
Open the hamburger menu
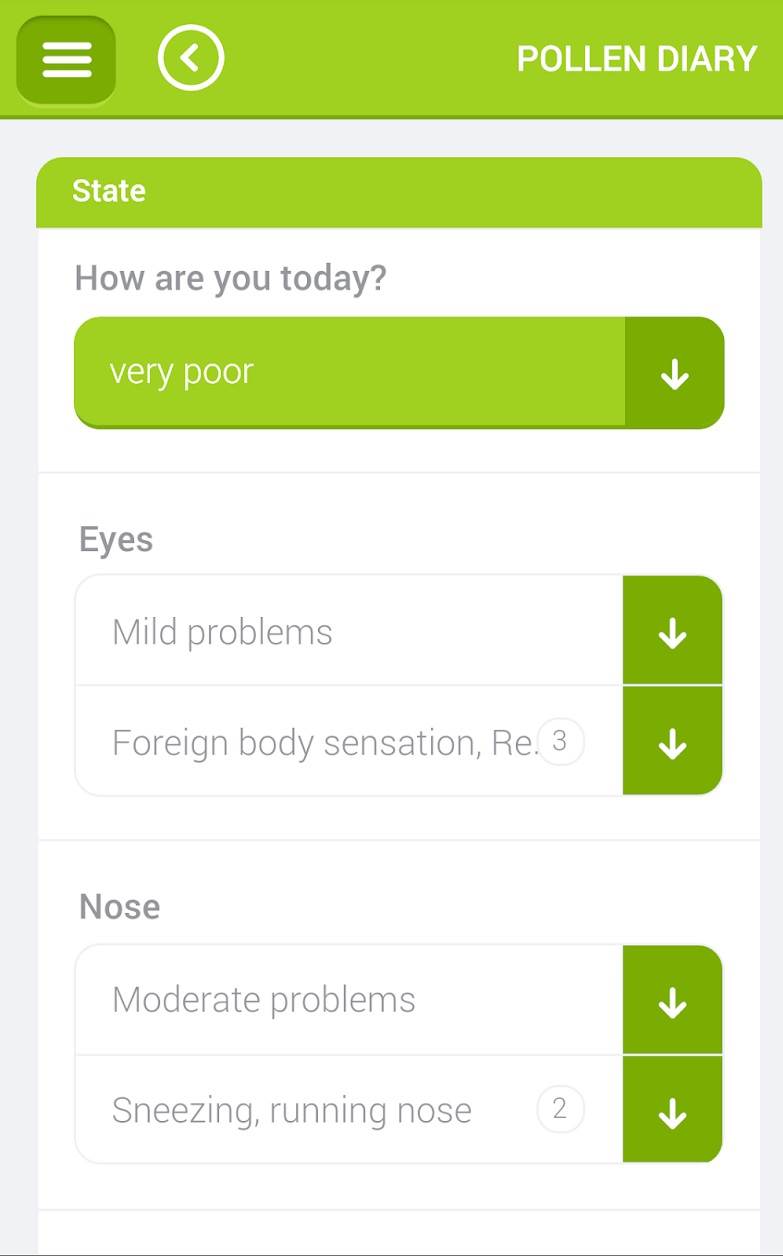coord(66,60)
